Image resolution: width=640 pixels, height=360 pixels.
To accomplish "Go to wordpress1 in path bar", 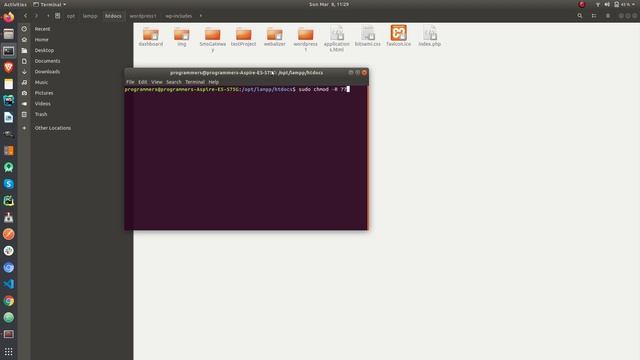I will [x=143, y=16].
